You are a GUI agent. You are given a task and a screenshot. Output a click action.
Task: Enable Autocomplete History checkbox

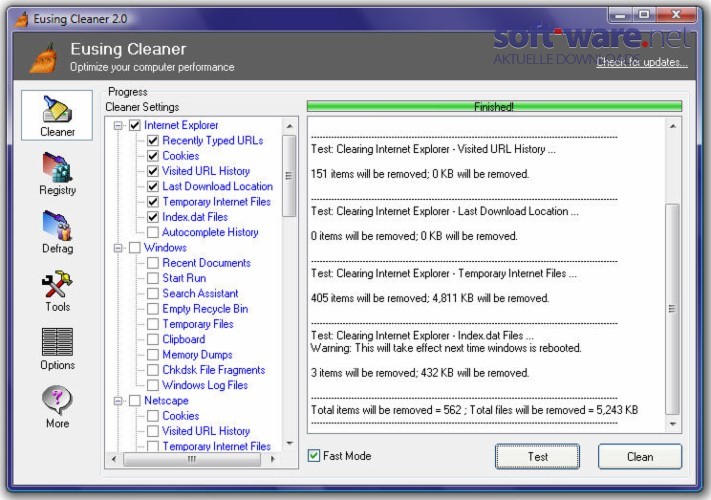153,232
